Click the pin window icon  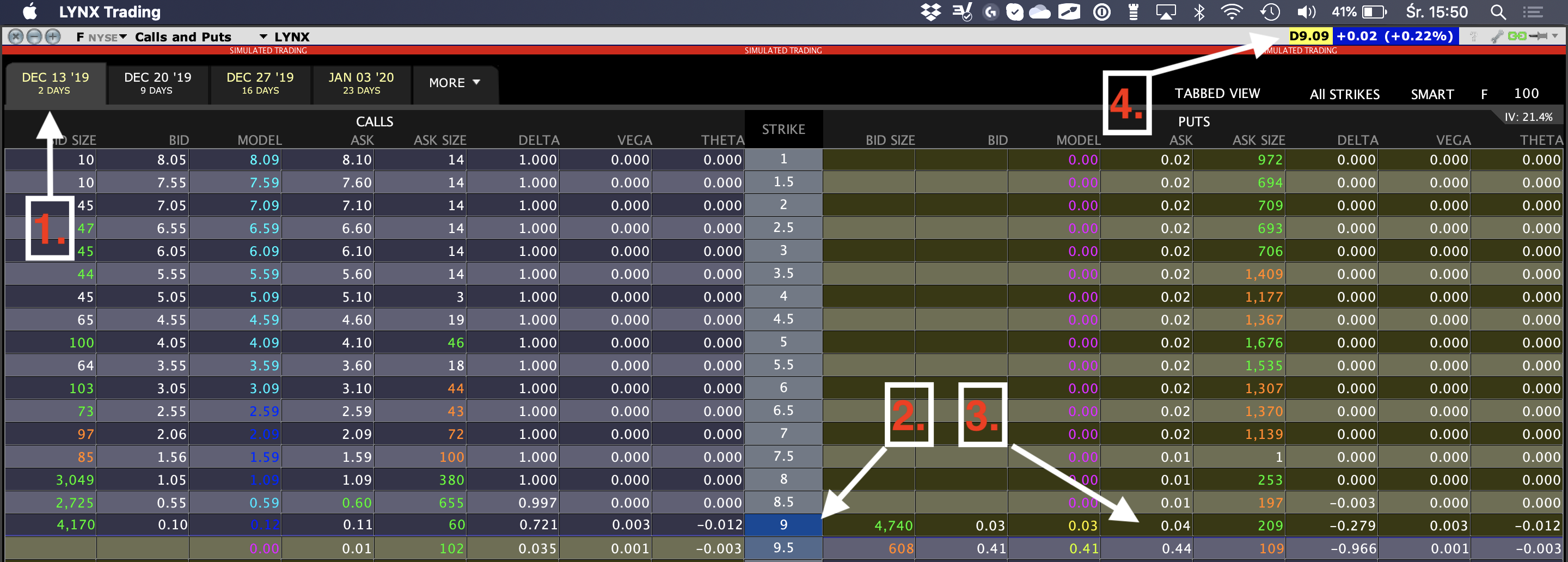click(1538, 36)
